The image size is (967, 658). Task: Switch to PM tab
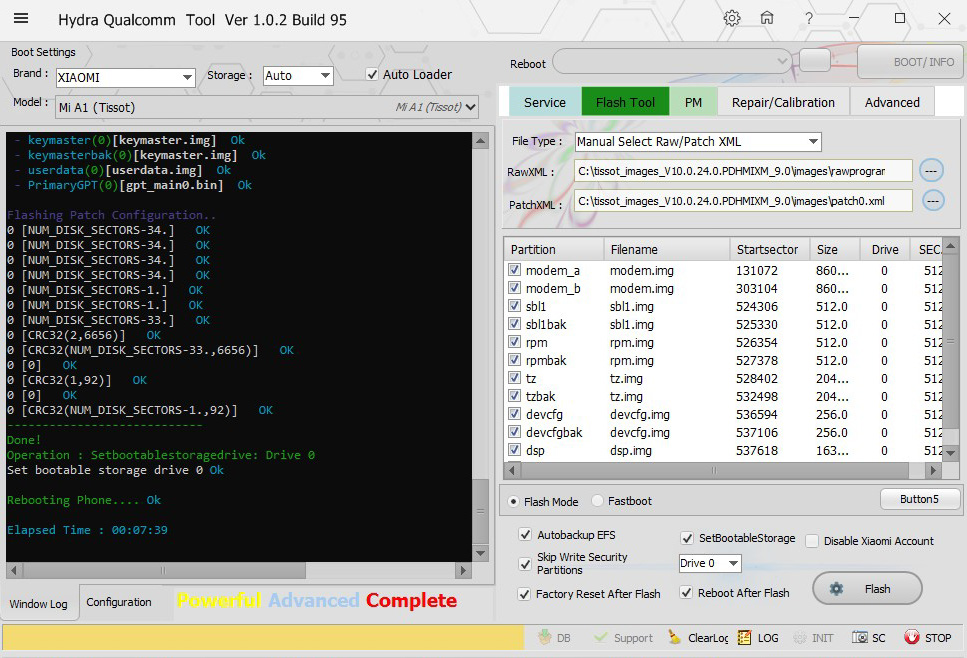click(693, 102)
